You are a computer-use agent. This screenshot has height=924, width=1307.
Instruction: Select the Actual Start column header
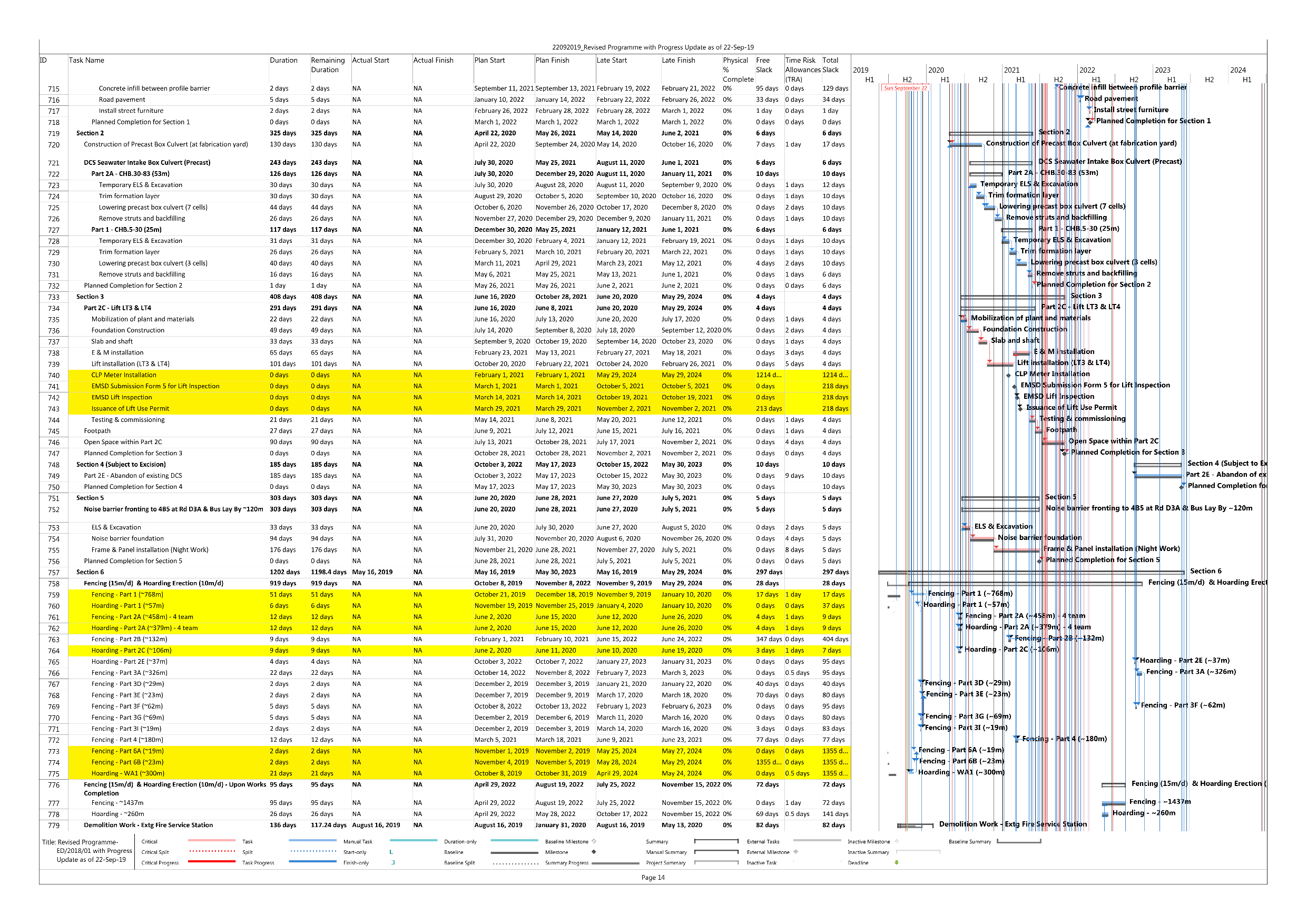click(370, 61)
